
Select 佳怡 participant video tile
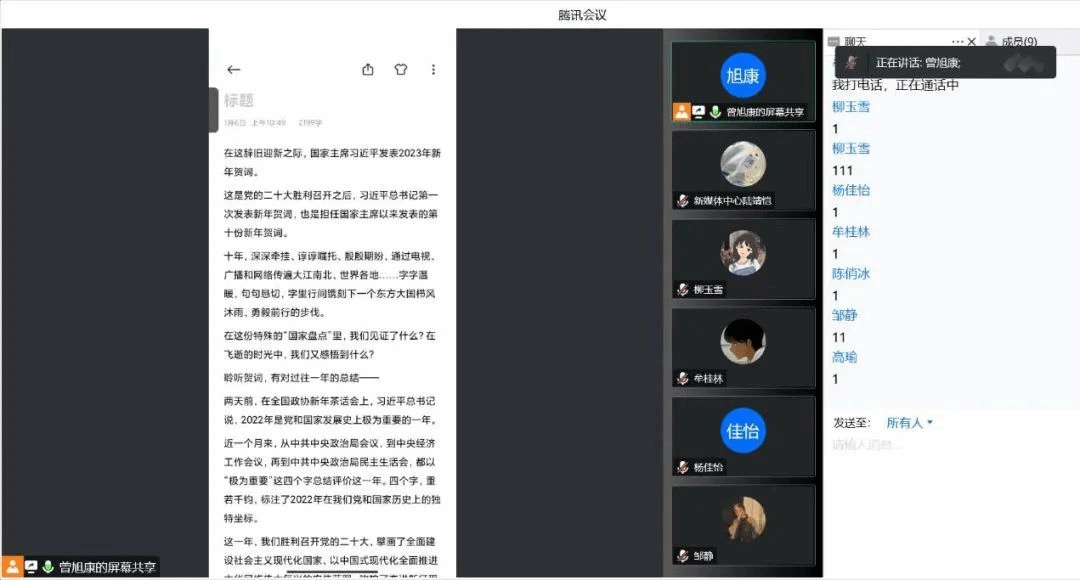(743, 432)
